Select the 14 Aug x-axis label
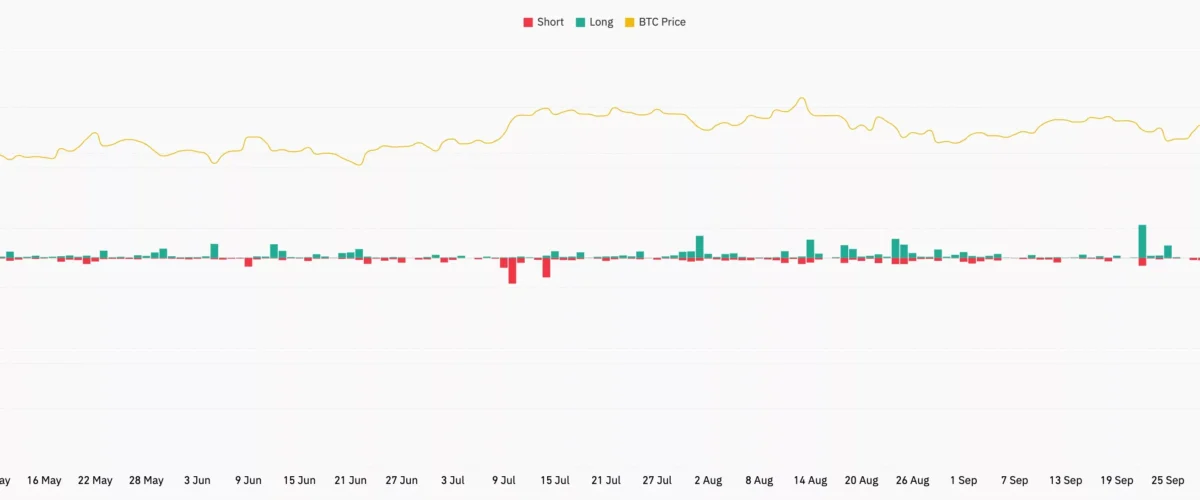The image size is (1200, 500). [x=810, y=480]
